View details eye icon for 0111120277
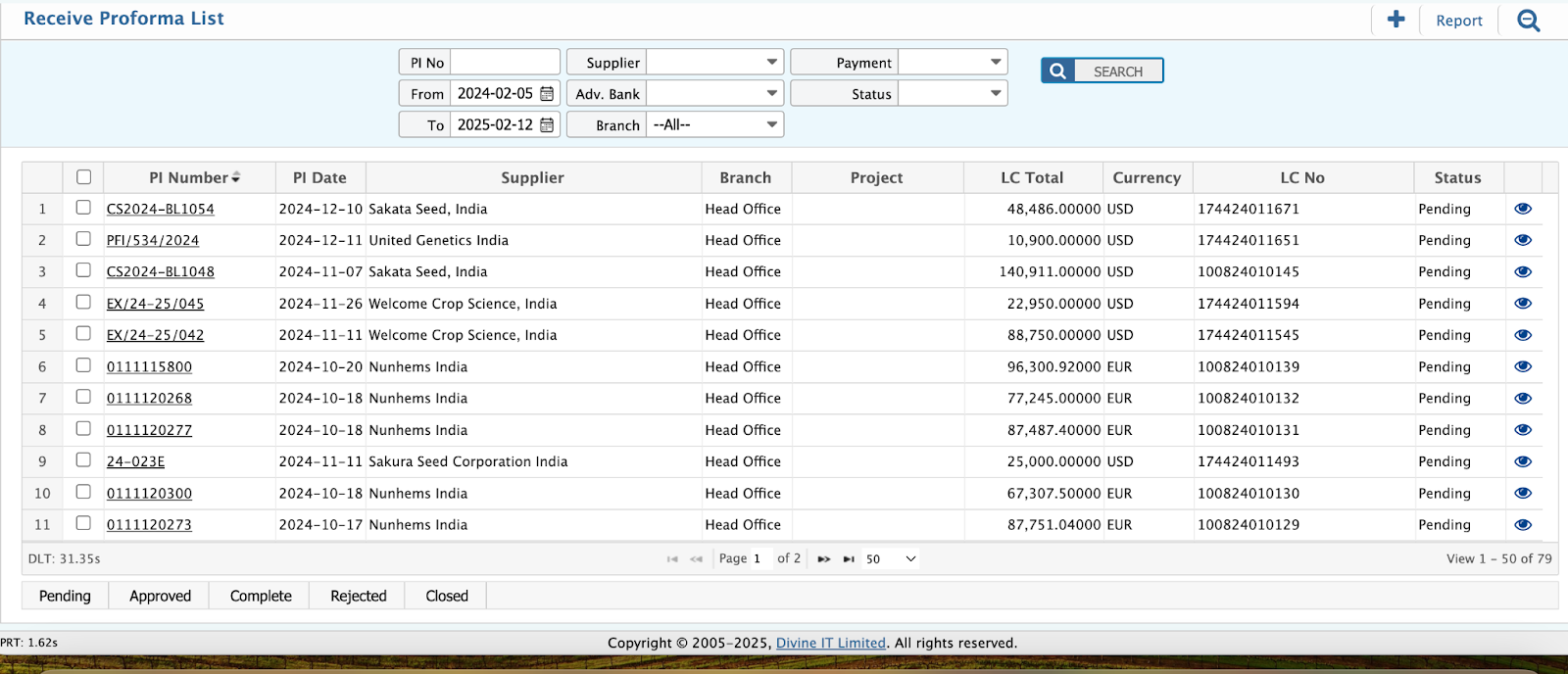The image size is (1568, 674). 1523,430
